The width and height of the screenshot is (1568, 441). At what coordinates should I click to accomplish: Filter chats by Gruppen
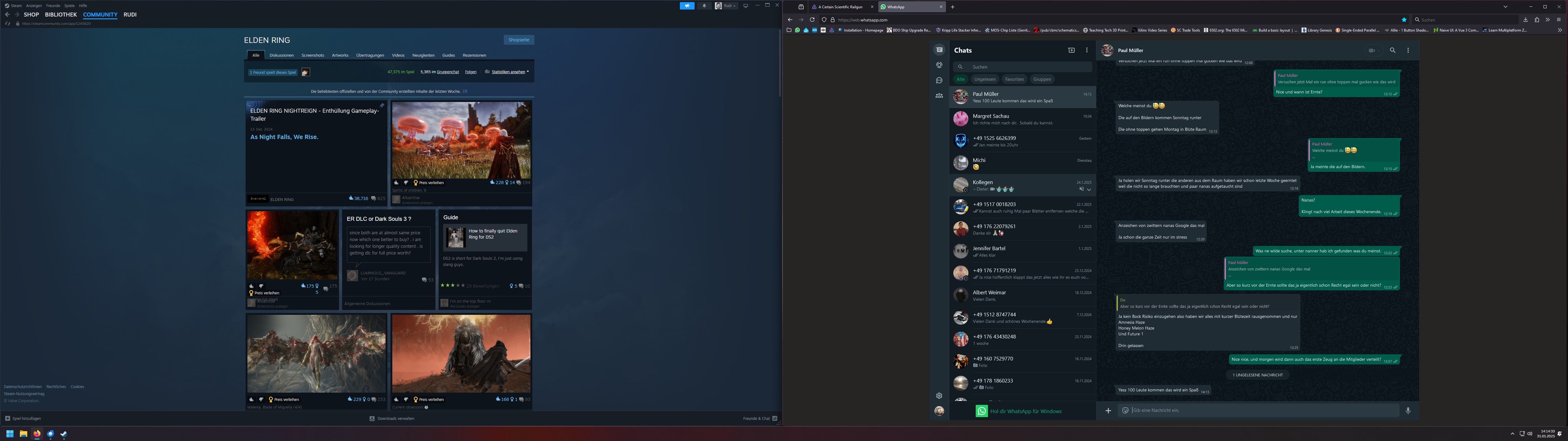[x=1042, y=79]
